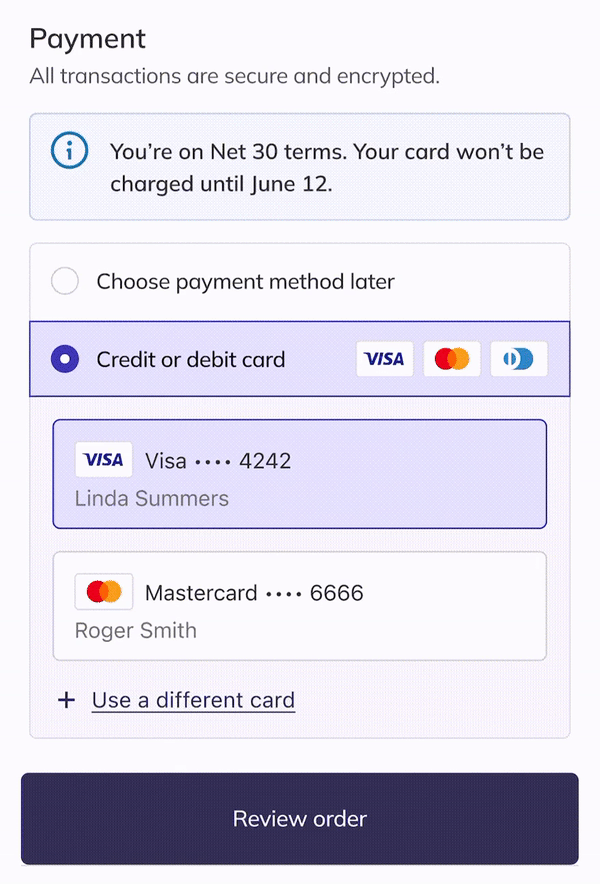This screenshot has height=884, width=600.
Task: Click the plus icon to add a card
Action: pos(67,700)
